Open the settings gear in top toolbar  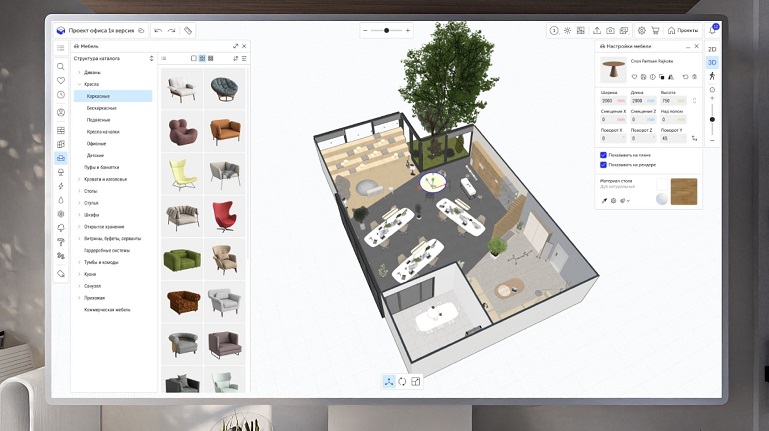pos(641,31)
